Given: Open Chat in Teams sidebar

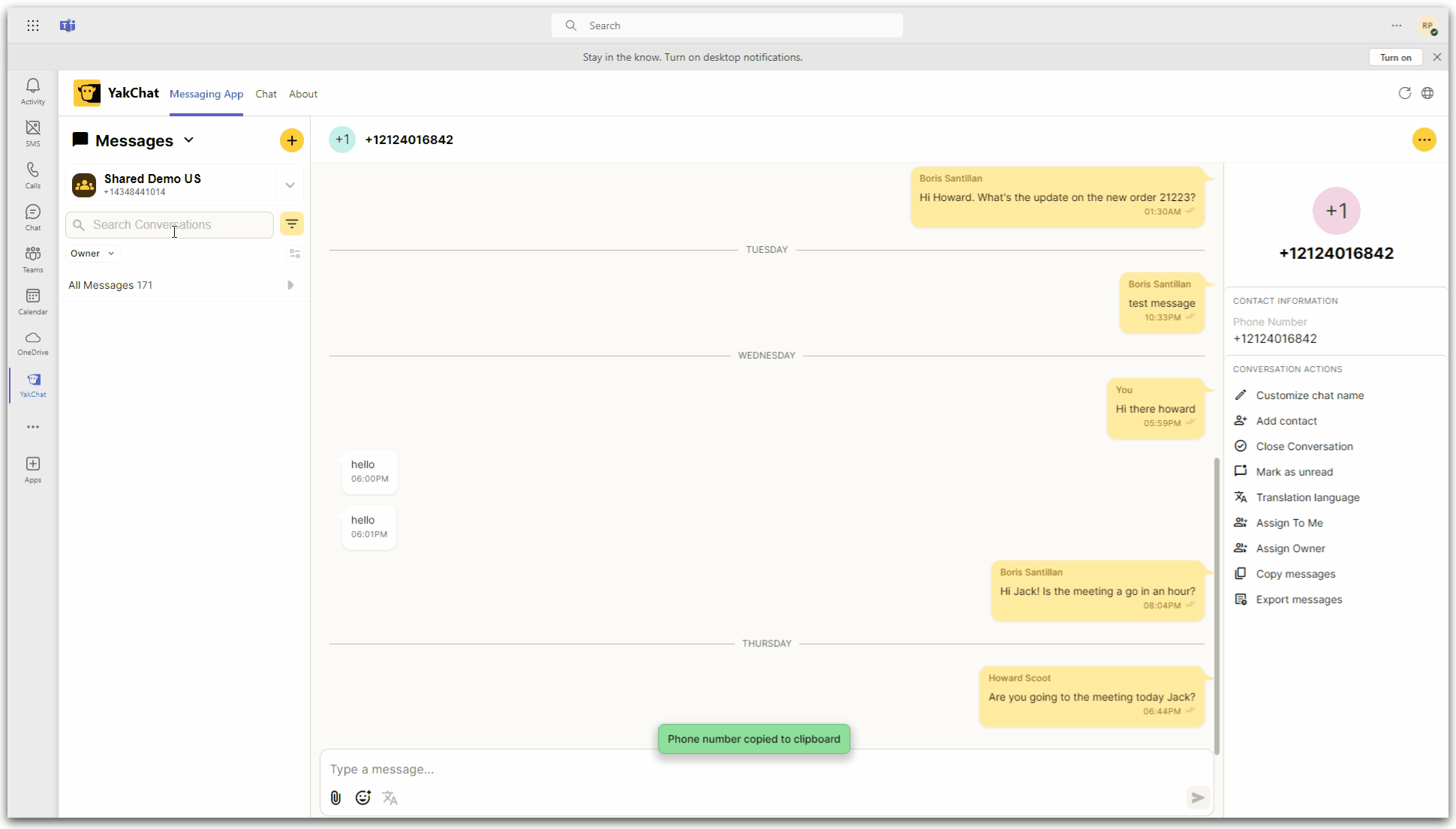Looking at the screenshot, I should (33, 218).
